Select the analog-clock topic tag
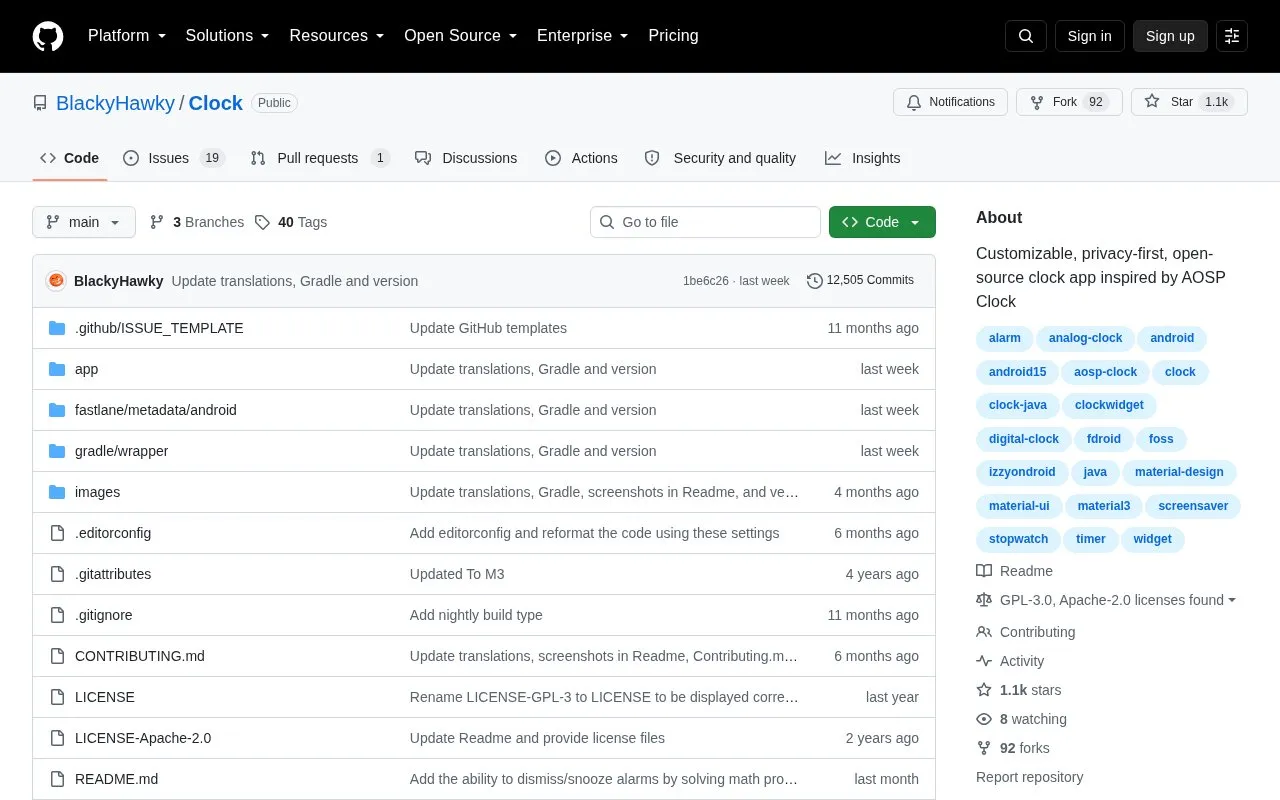 1086,338
